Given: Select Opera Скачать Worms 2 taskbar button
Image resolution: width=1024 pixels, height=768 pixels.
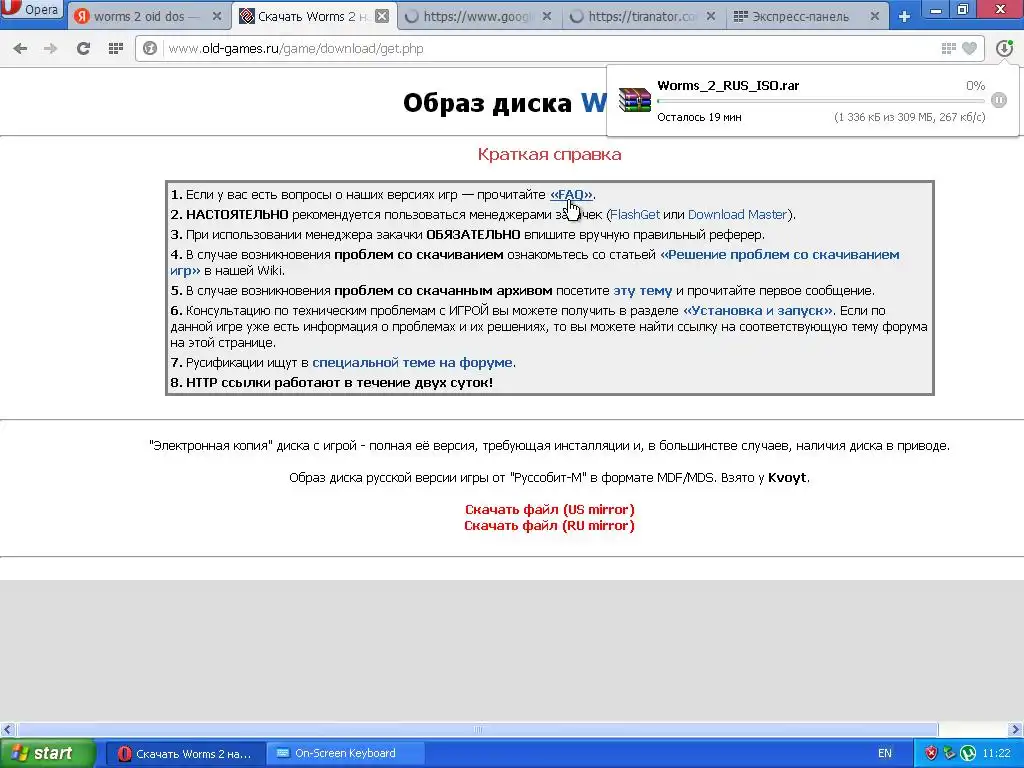Looking at the screenshot, I should [x=185, y=754].
